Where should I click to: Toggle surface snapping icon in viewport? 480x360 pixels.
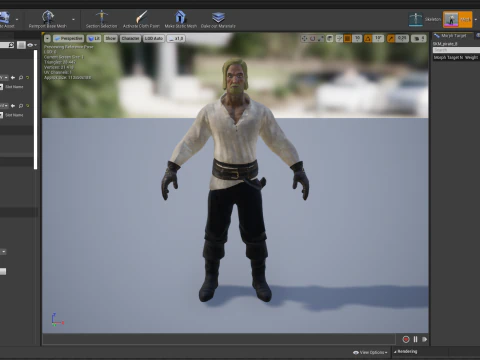pos(339,39)
